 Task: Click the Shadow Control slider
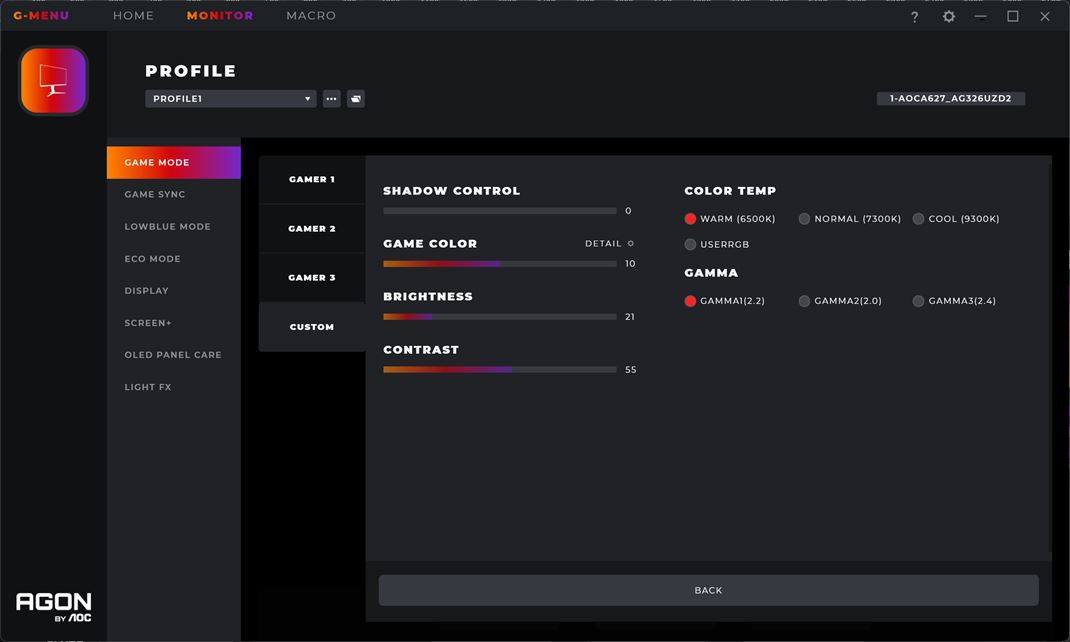[x=500, y=211]
